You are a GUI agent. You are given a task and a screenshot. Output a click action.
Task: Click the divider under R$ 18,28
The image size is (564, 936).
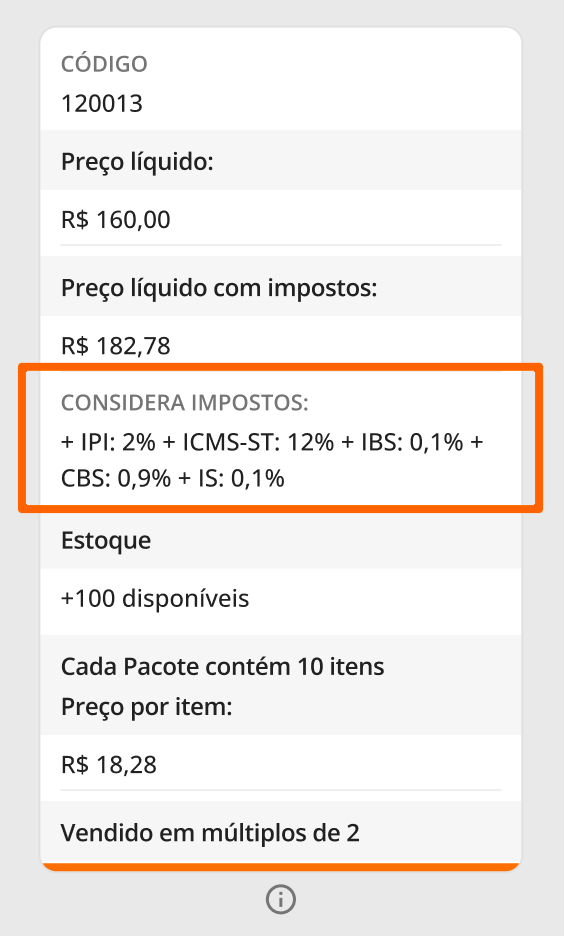[x=281, y=790]
